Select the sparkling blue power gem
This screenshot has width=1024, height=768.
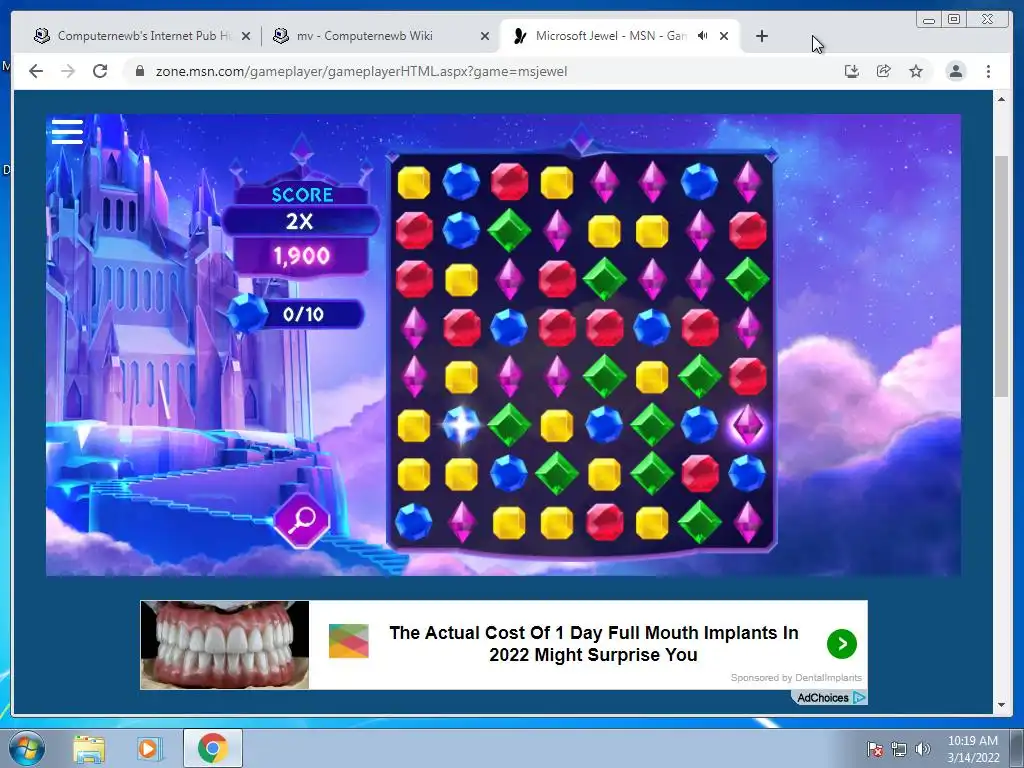click(x=461, y=425)
